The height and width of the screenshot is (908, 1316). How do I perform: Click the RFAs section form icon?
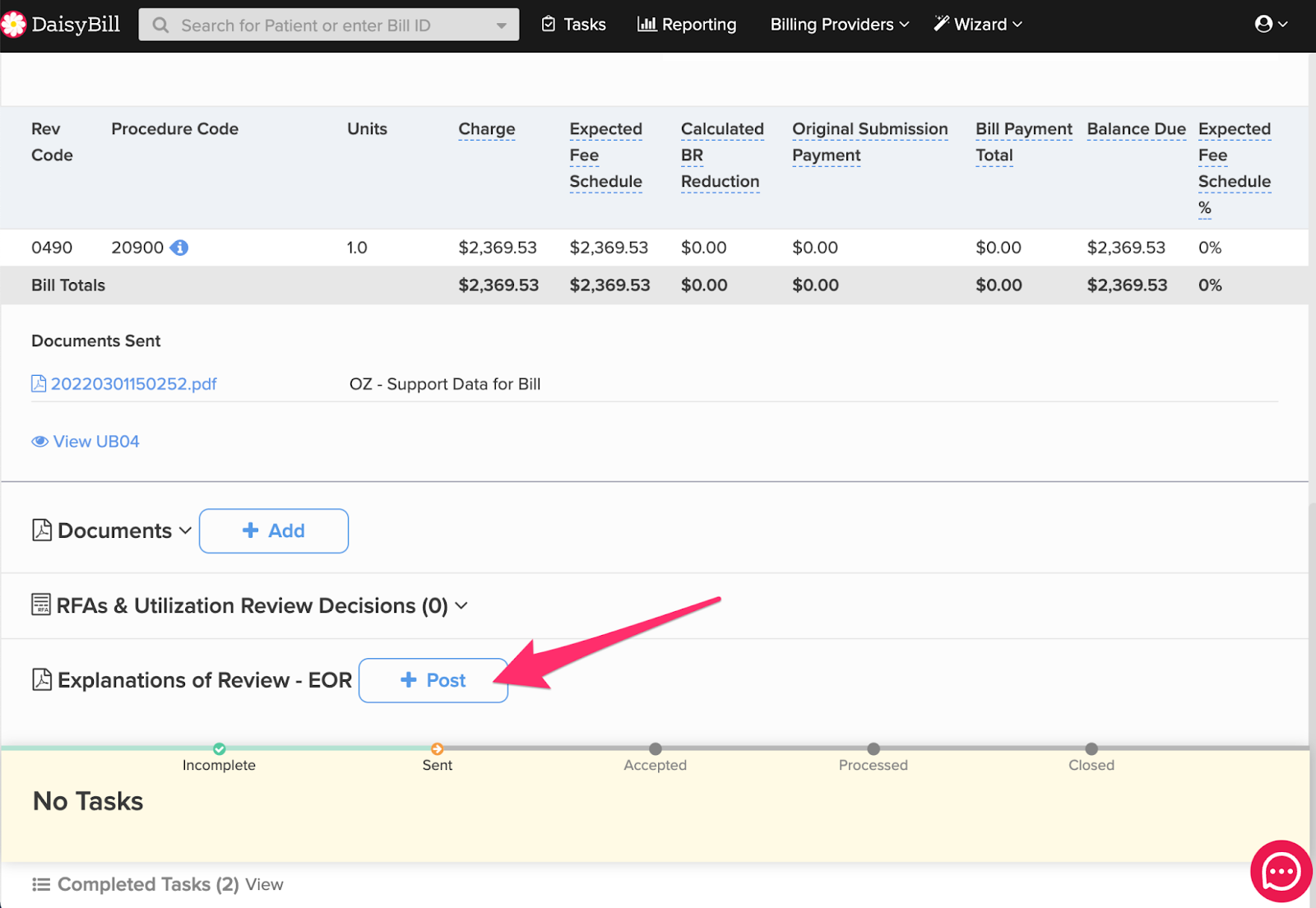(x=41, y=605)
